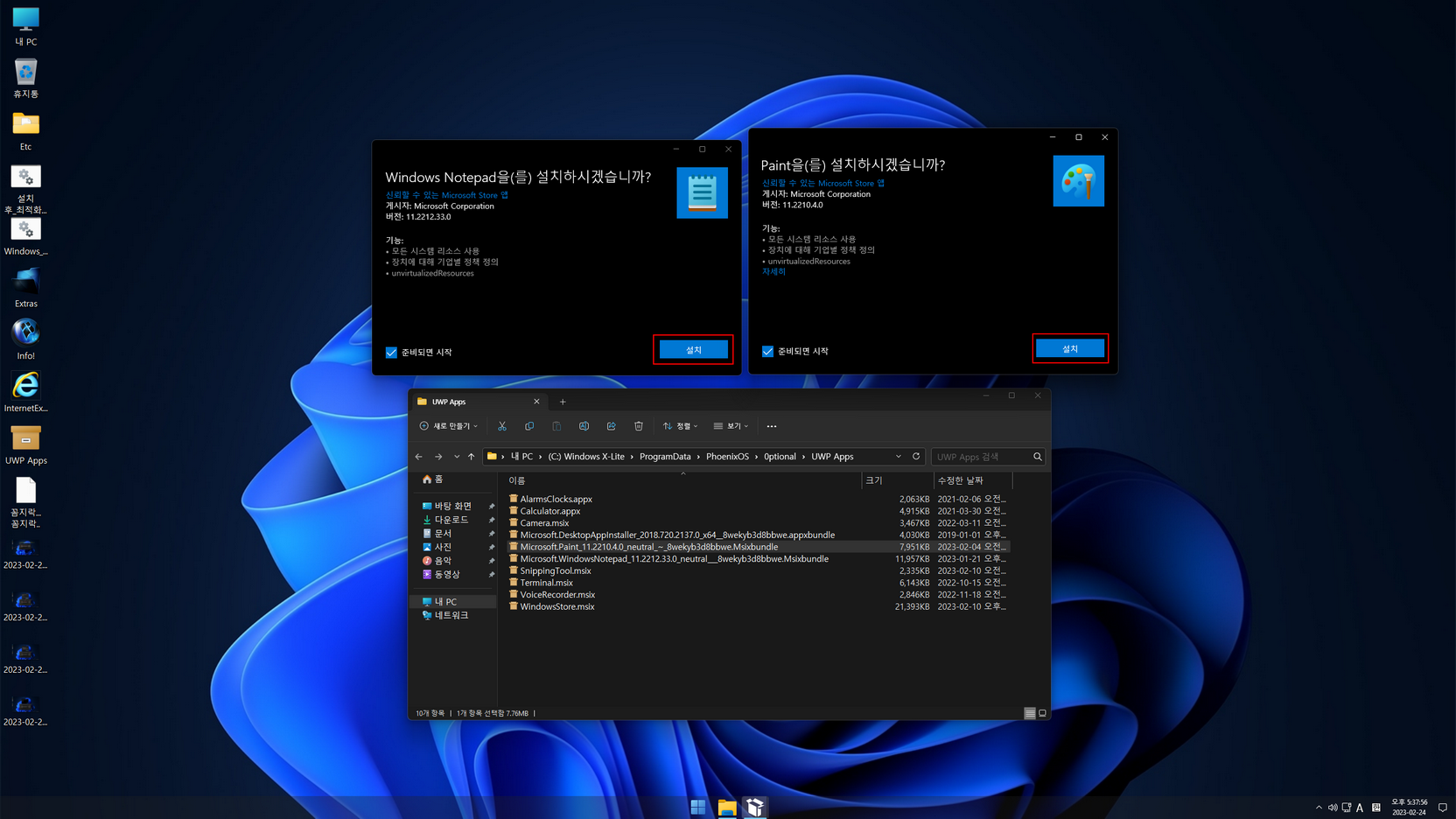Go up one folder level
The image size is (1456, 819).
471,457
